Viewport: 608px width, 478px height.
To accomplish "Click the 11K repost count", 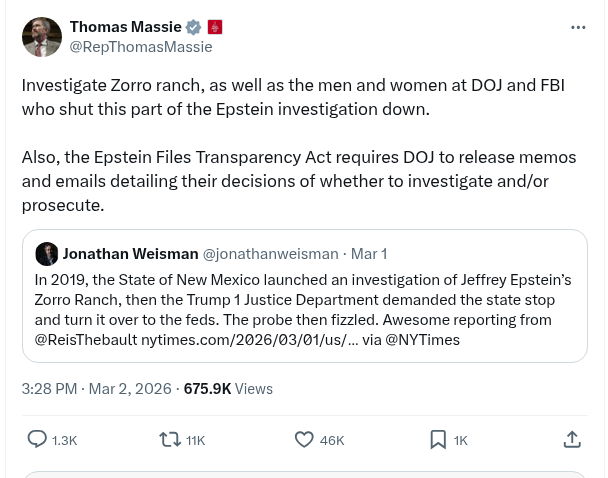I will [x=195, y=440].
